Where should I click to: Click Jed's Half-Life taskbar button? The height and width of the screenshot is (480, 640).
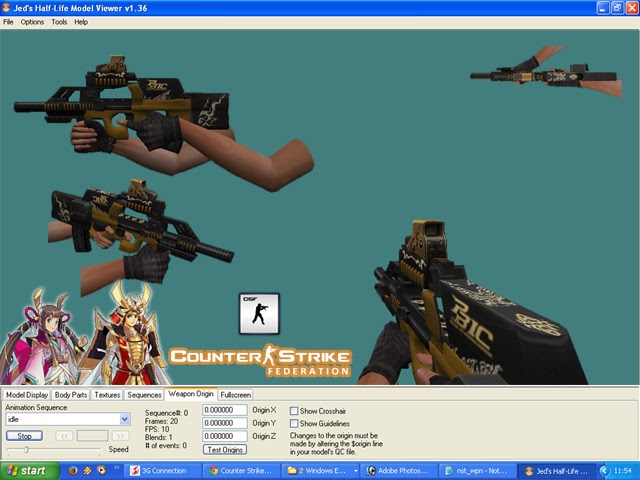click(556, 471)
